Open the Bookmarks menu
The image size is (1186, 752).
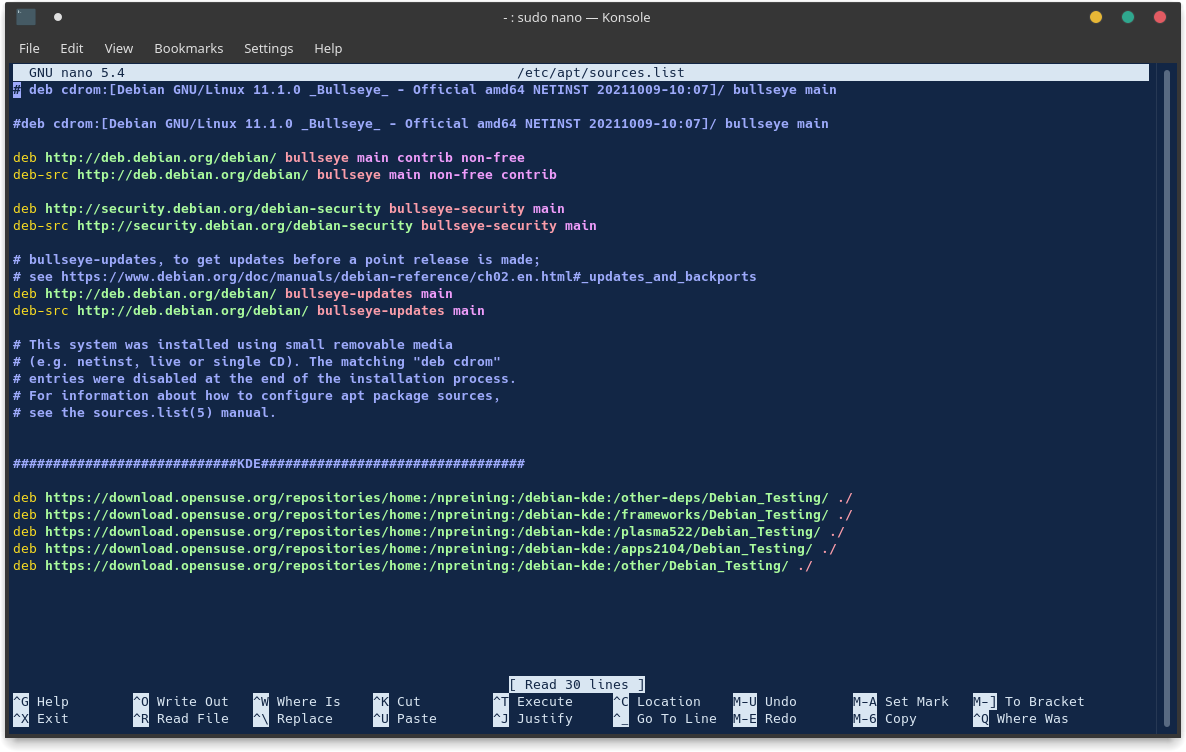[x=188, y=48]
